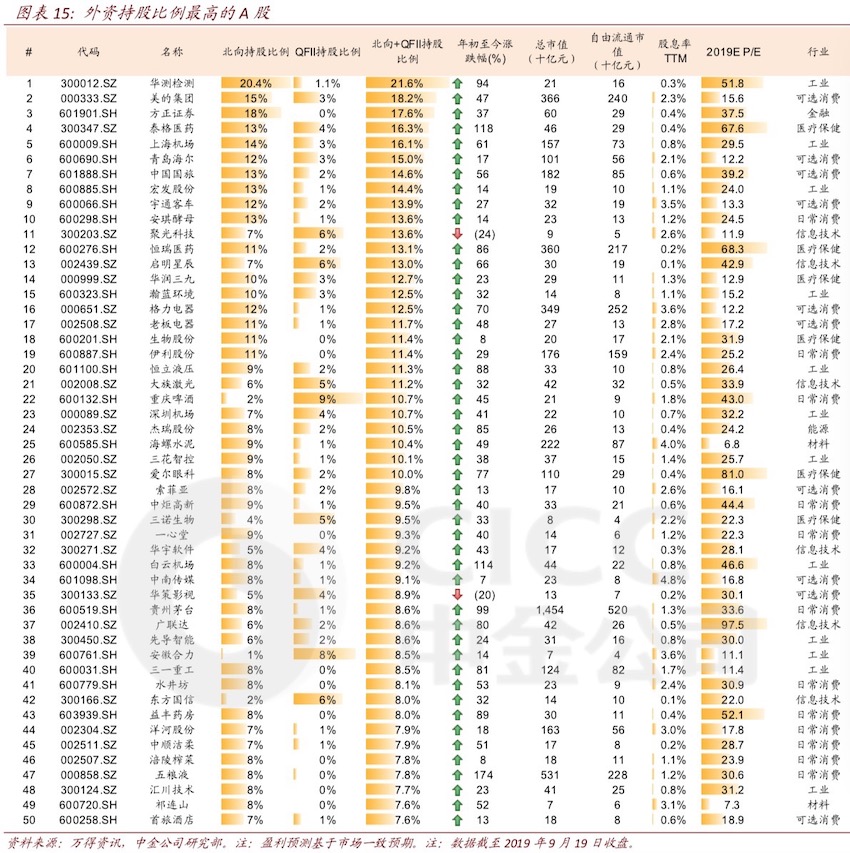Click the 174 year-to-date change value
850x853 pixels.
pyautogui.click(x=483, y=775)
